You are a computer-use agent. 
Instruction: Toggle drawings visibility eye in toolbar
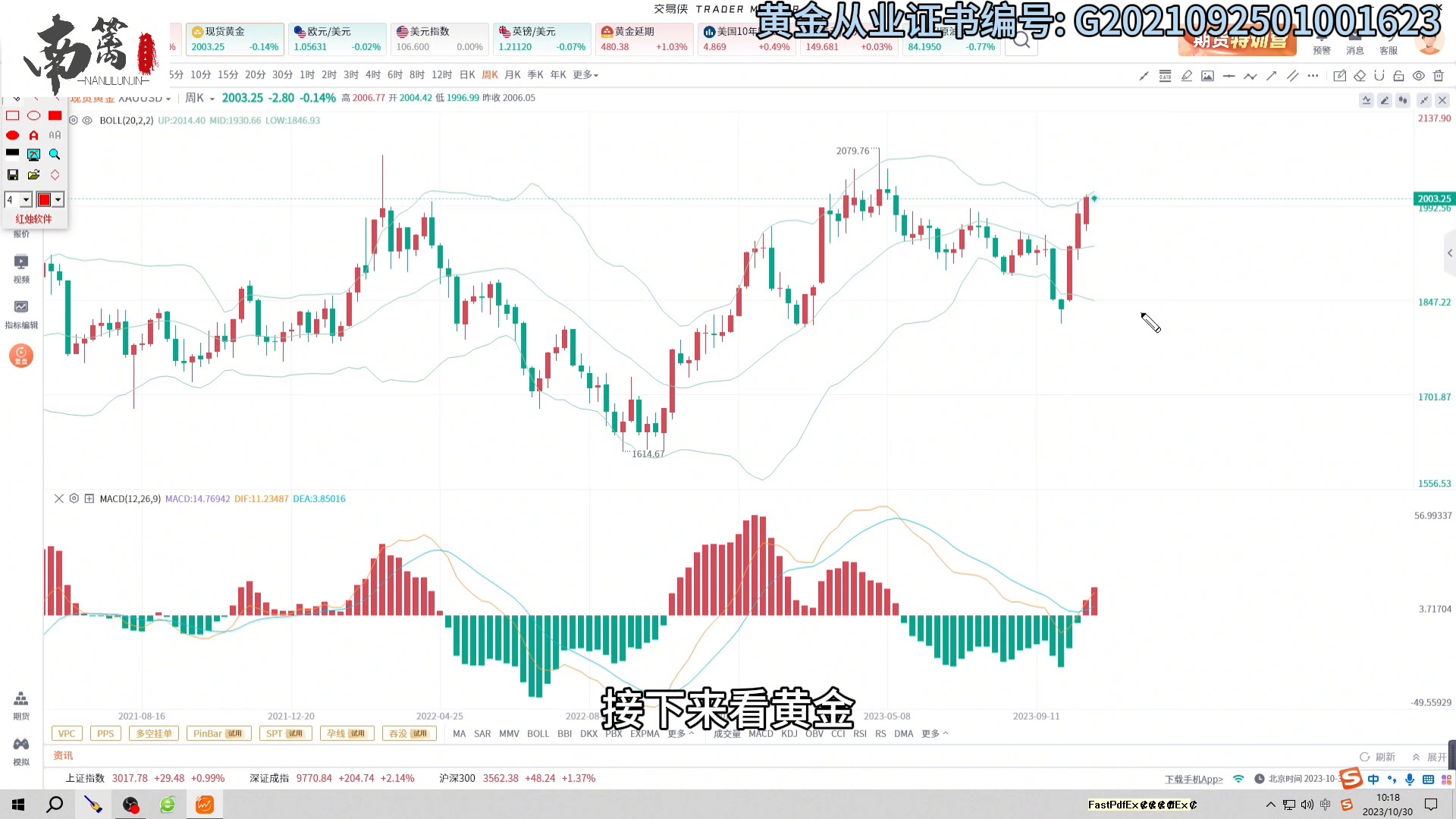(x=1419, y=76)
